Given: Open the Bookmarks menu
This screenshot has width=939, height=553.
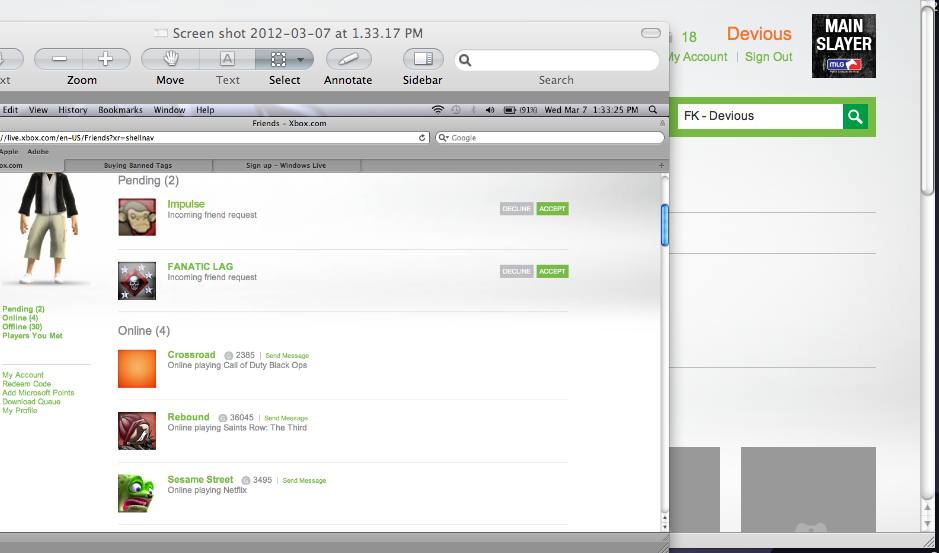Looking at the screenshot, I should (x=120, y=110).
